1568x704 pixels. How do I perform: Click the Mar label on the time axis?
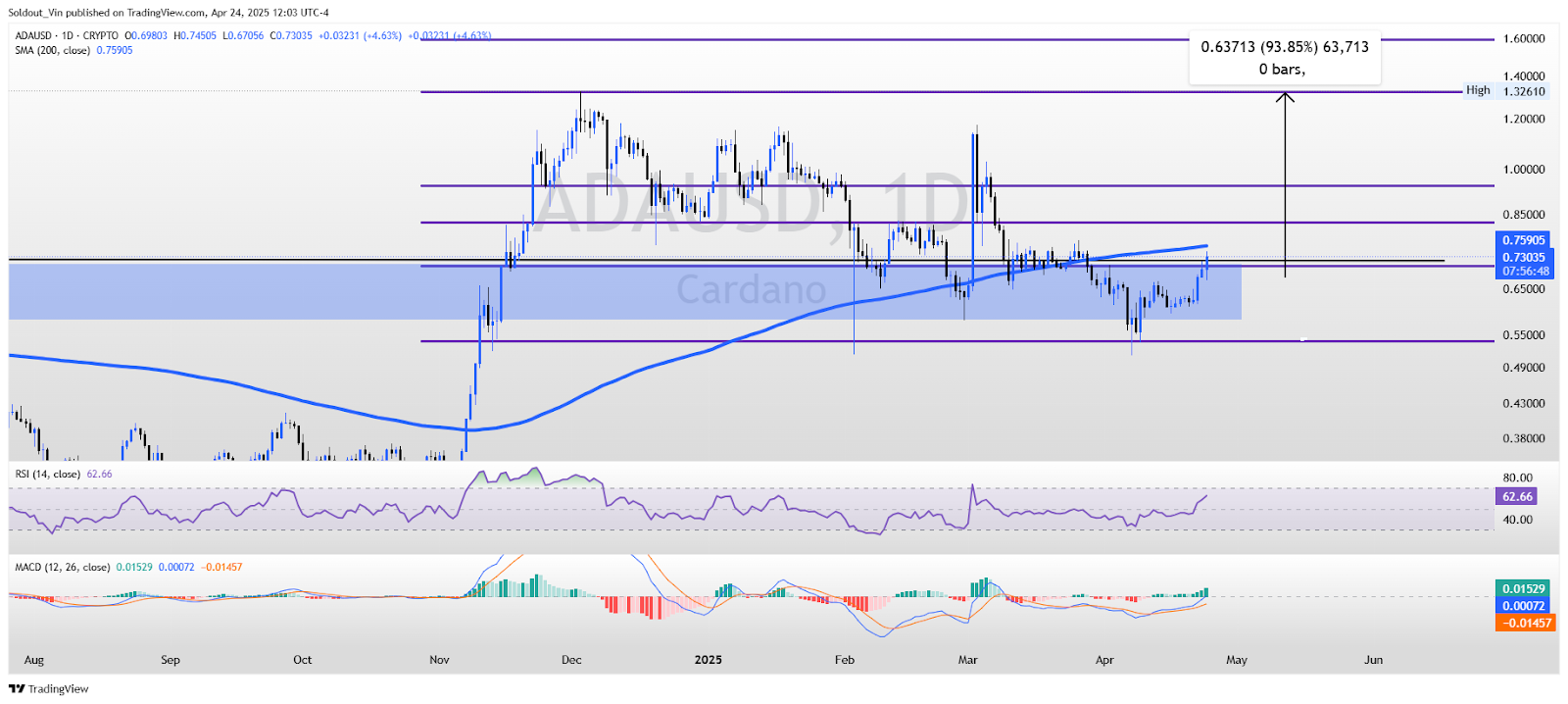click(x=968, y=660)
